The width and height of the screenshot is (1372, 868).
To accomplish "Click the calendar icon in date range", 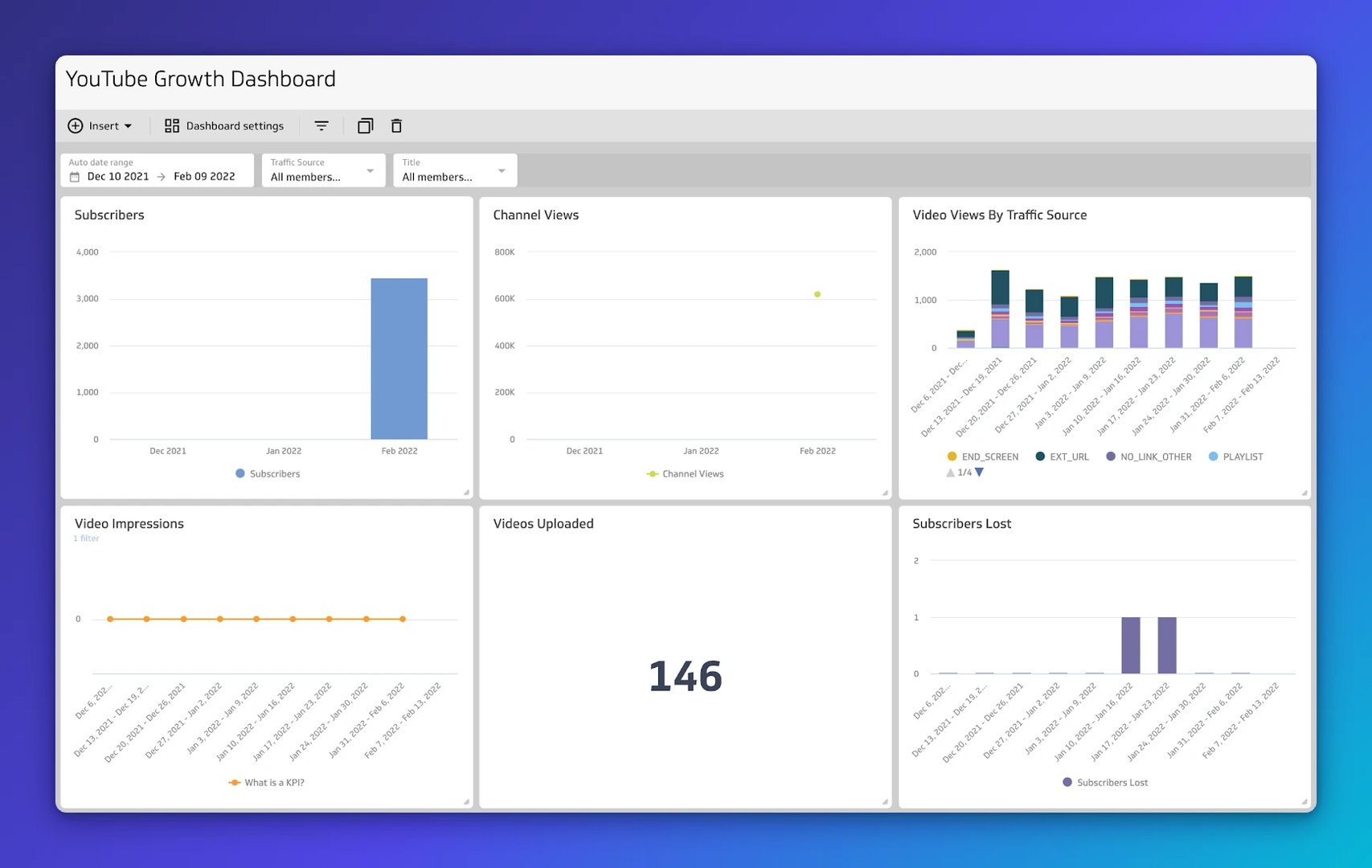I will click(x=75, y=177).
